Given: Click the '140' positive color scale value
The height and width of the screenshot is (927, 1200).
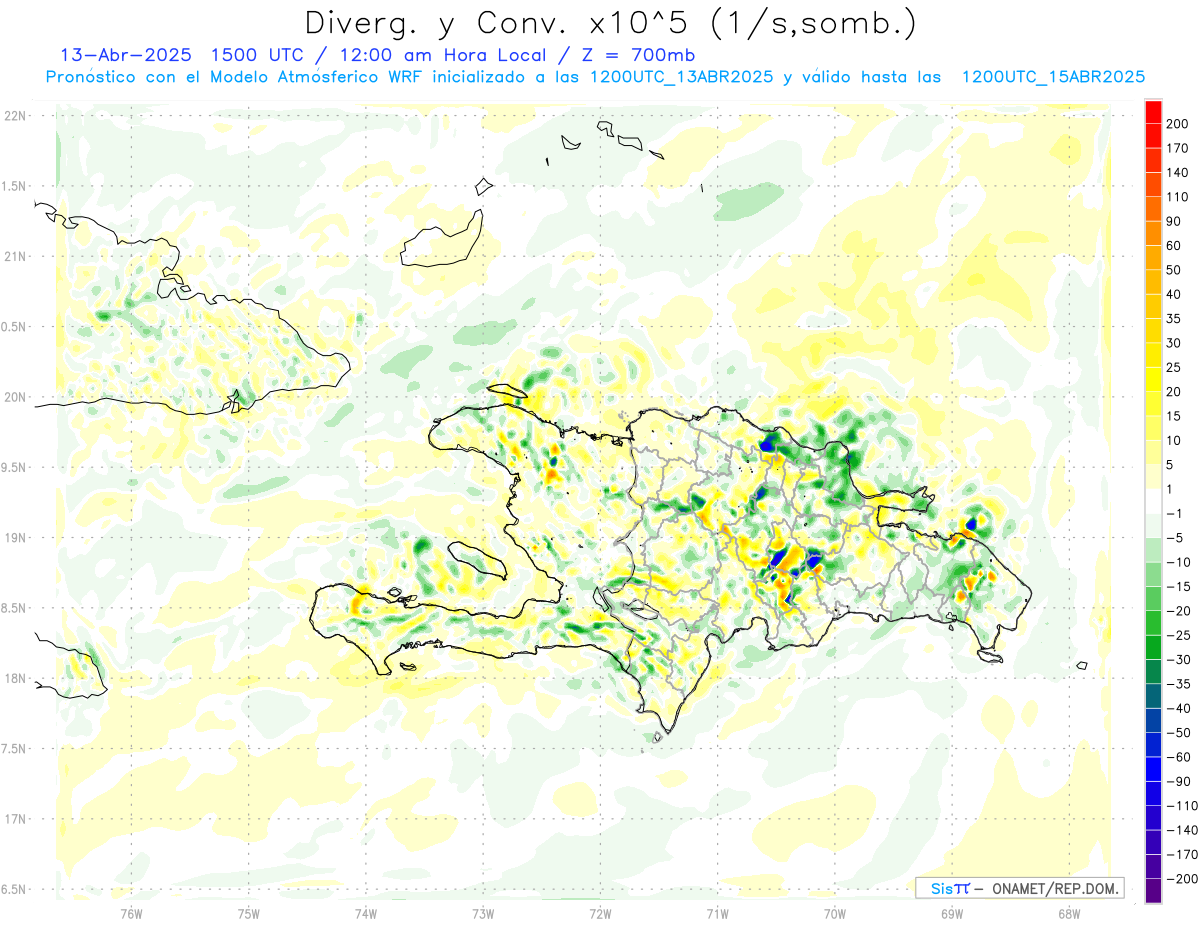Looking at the screenshot, I should tap(1179, 173).
